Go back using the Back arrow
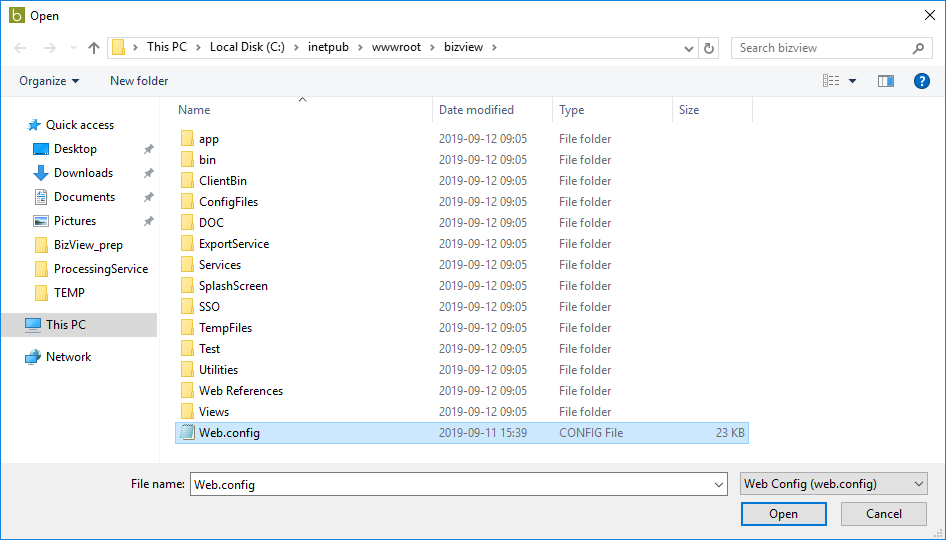 tap(21, 48)
